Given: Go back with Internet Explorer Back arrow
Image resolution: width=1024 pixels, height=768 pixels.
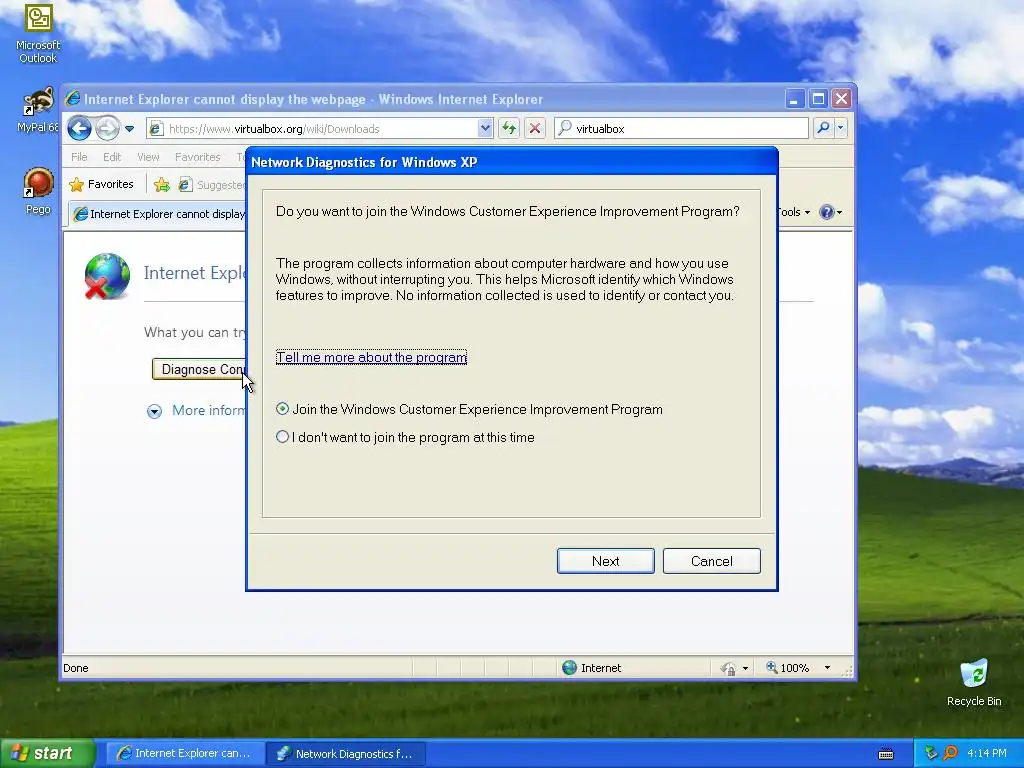Looking at the screenshot, I should [x=79, y=128].
